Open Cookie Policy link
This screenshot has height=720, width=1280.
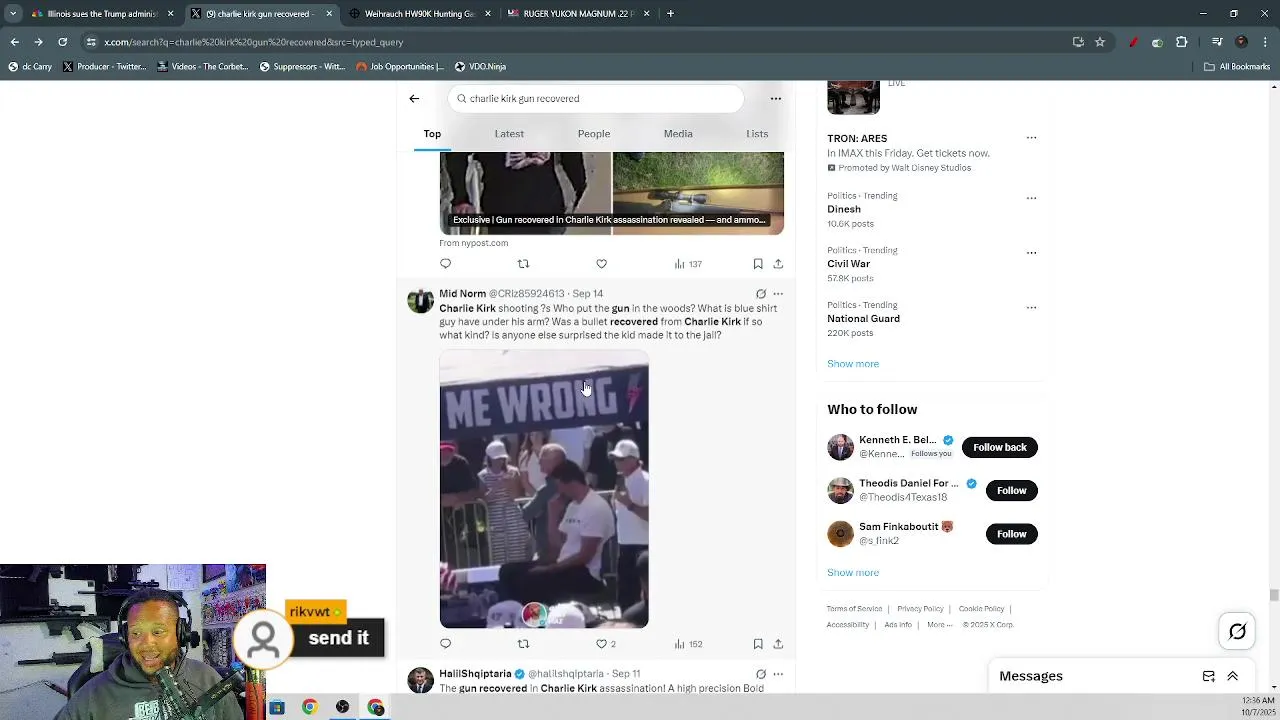981,609
